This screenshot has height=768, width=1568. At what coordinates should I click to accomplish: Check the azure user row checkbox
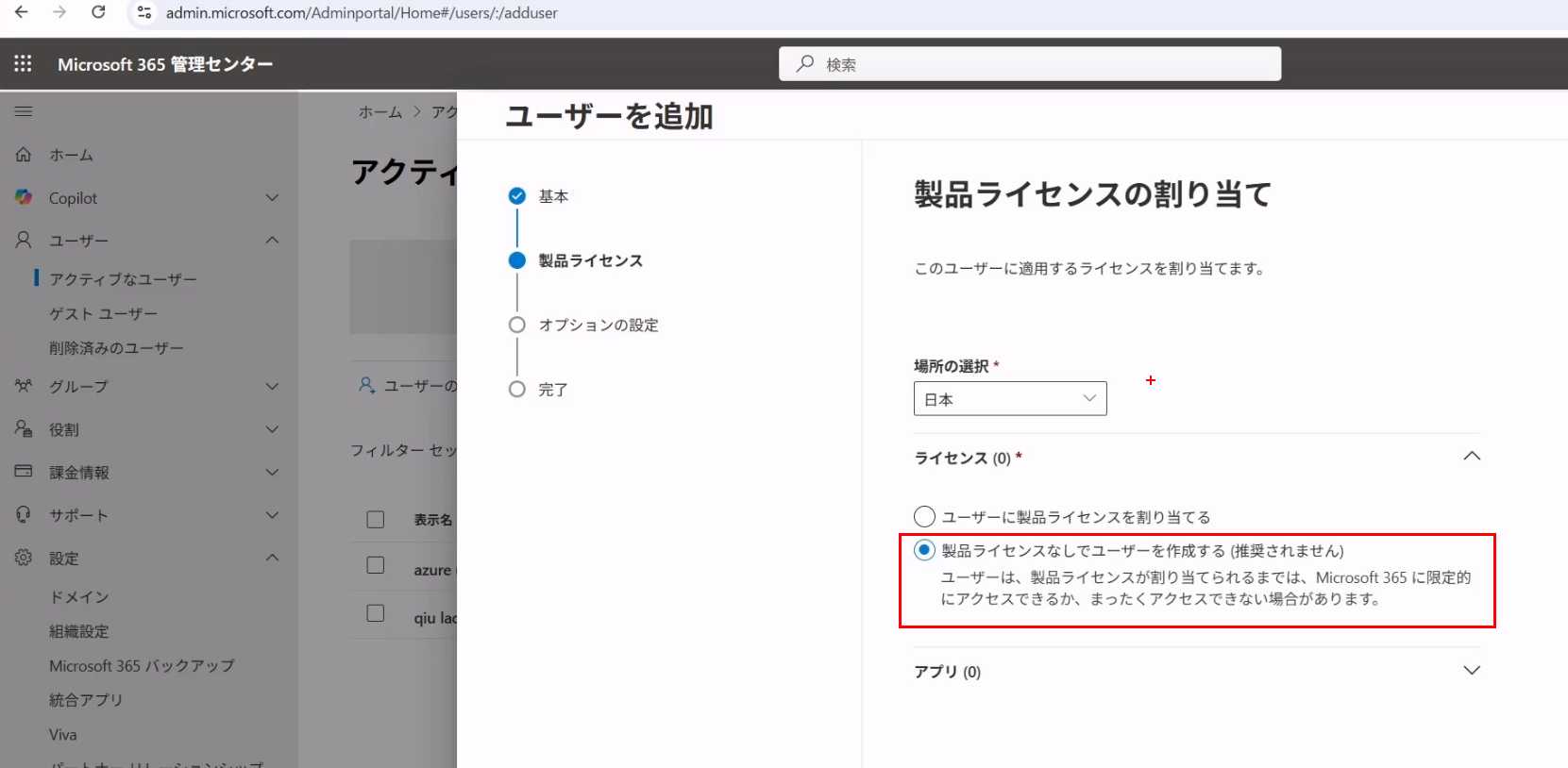376,565
